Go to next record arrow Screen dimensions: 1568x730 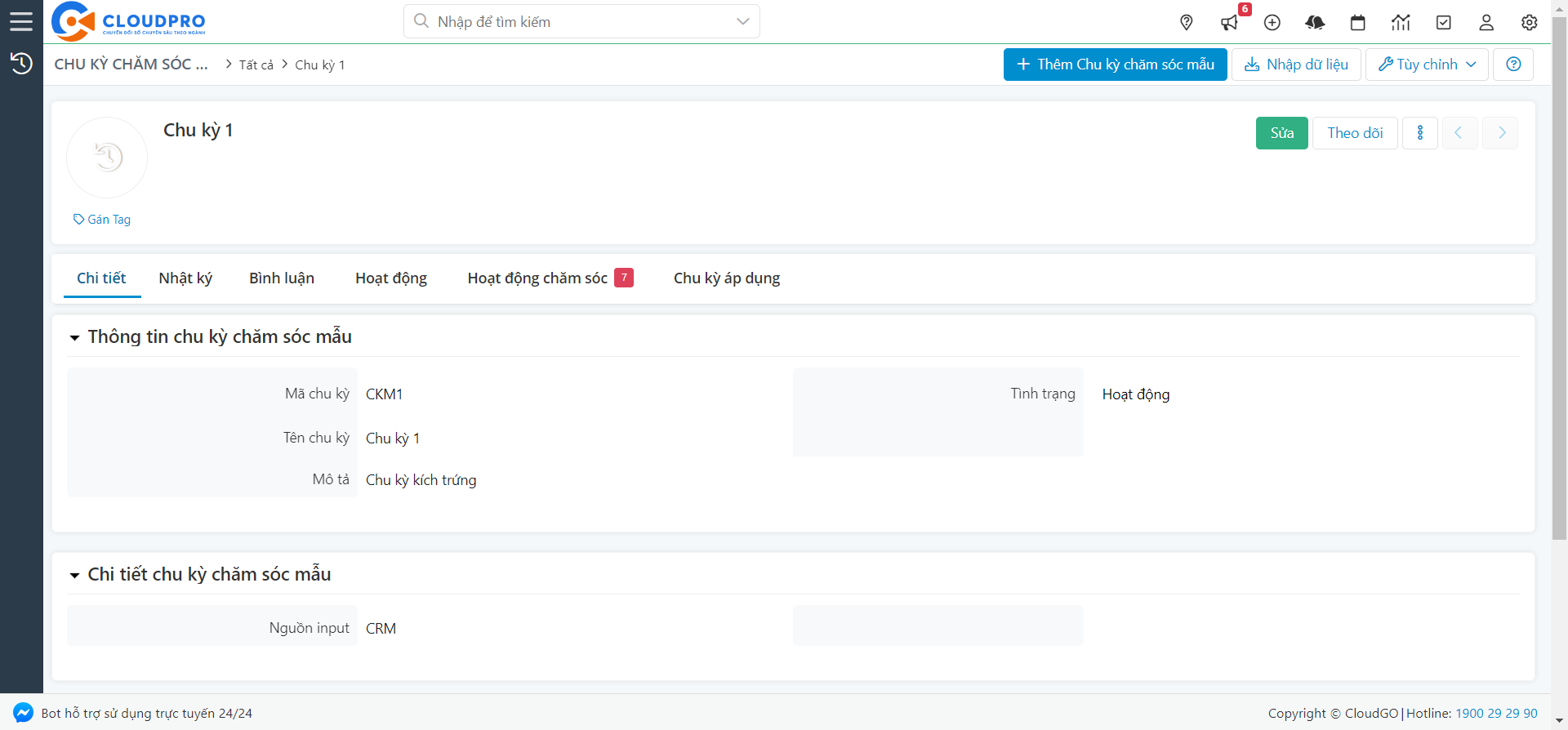(1500, 133)
